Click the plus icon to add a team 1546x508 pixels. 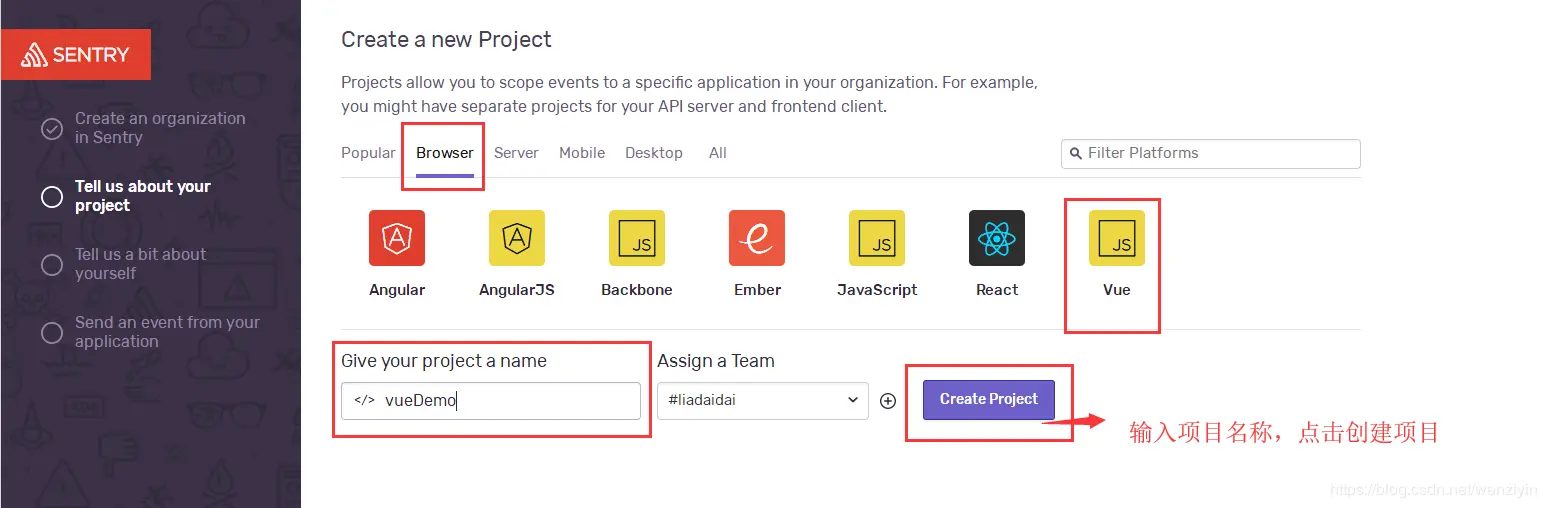tap(888, 401)
